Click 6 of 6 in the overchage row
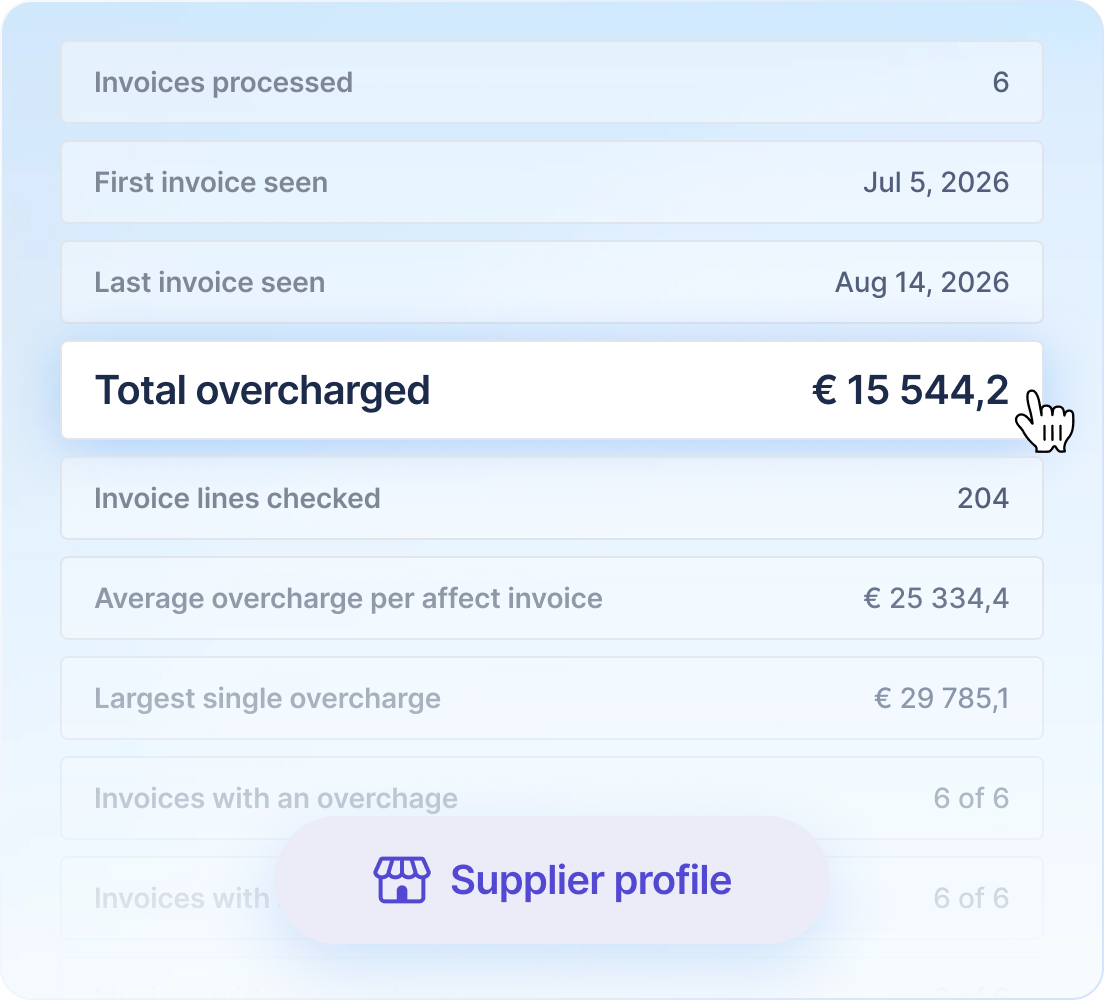Viewport: 1104px width, 1000px height. pyautogui.click(x=971, y=799)
